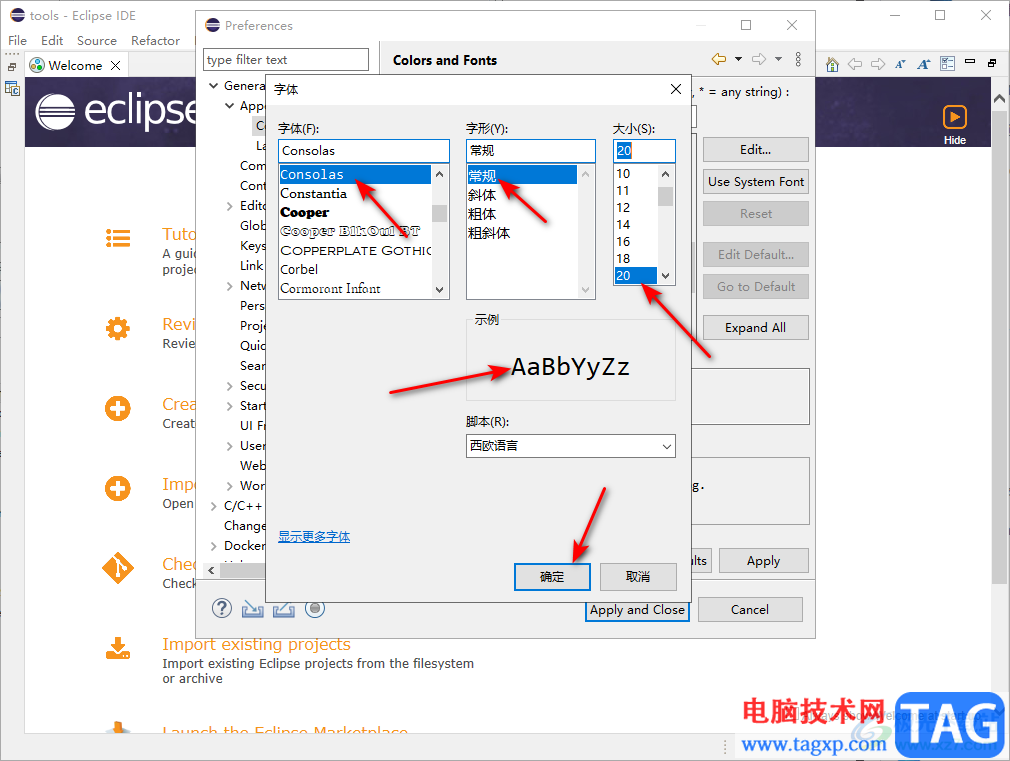Close the Welcome tab with its X

click(x=115, y=65)
